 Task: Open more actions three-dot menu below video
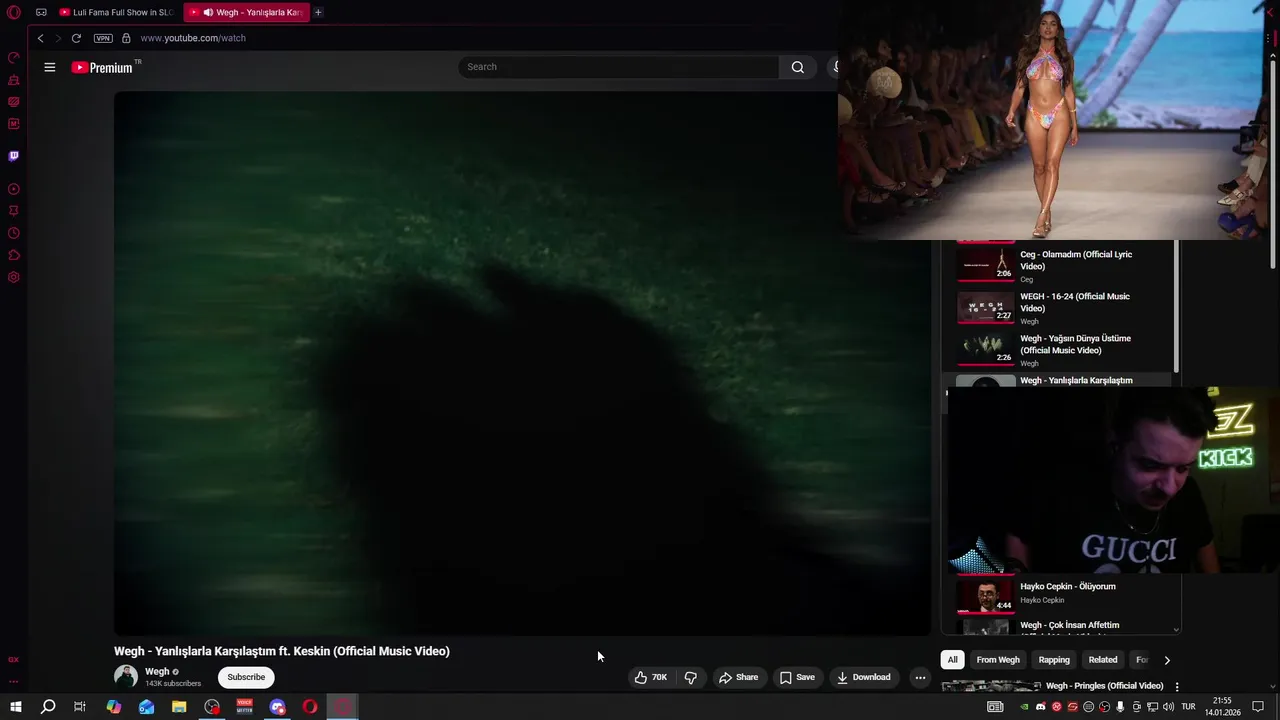[920, 677]
